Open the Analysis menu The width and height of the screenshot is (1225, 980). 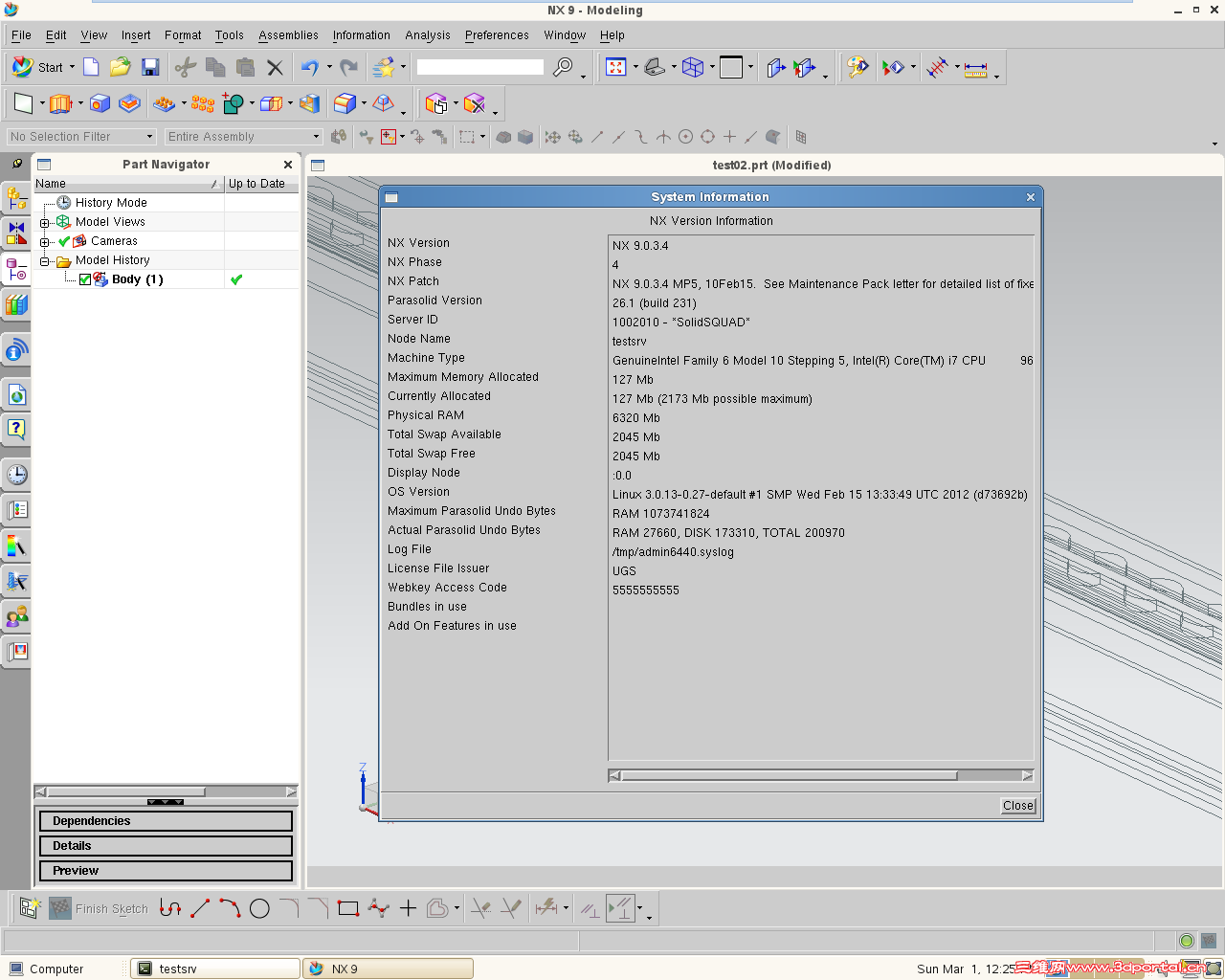click(427, 35)
